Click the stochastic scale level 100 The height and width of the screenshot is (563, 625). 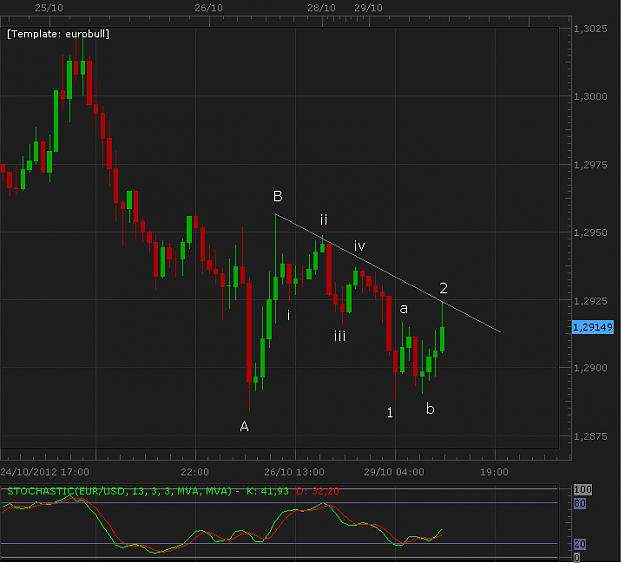582,490
